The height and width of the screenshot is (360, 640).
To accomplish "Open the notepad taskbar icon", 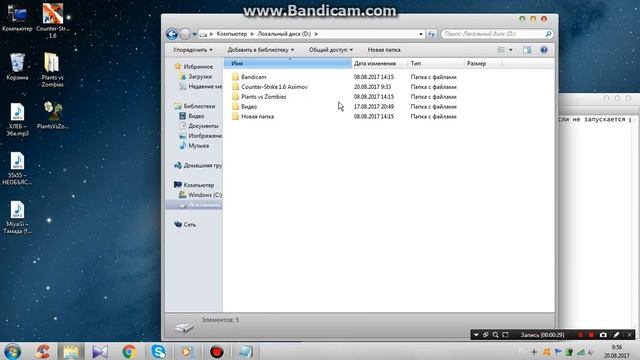I will [246, 351].
